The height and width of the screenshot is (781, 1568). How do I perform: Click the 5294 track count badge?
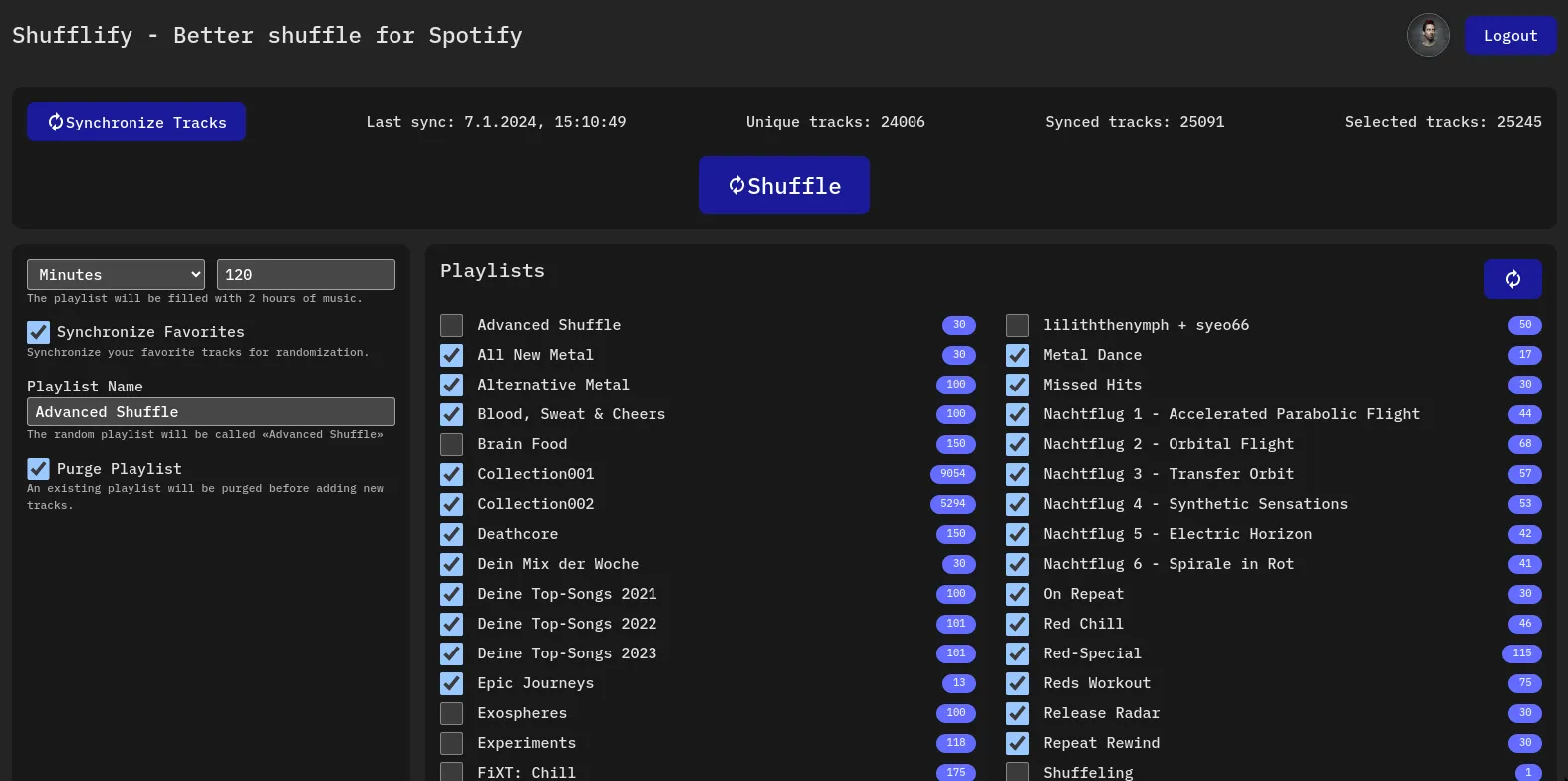953,504
